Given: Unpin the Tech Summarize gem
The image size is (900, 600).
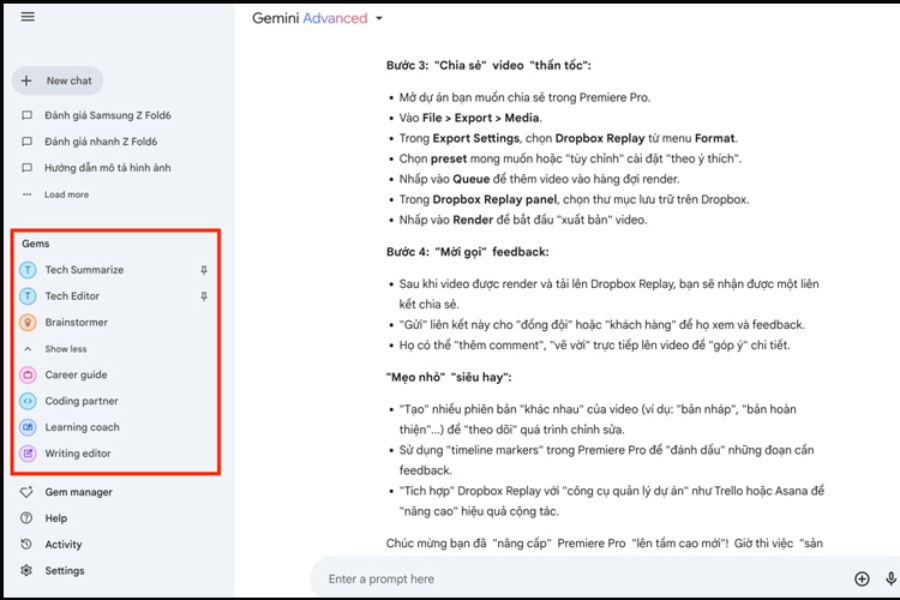Looking at the screenshot, I should click(x=204, y=270).
